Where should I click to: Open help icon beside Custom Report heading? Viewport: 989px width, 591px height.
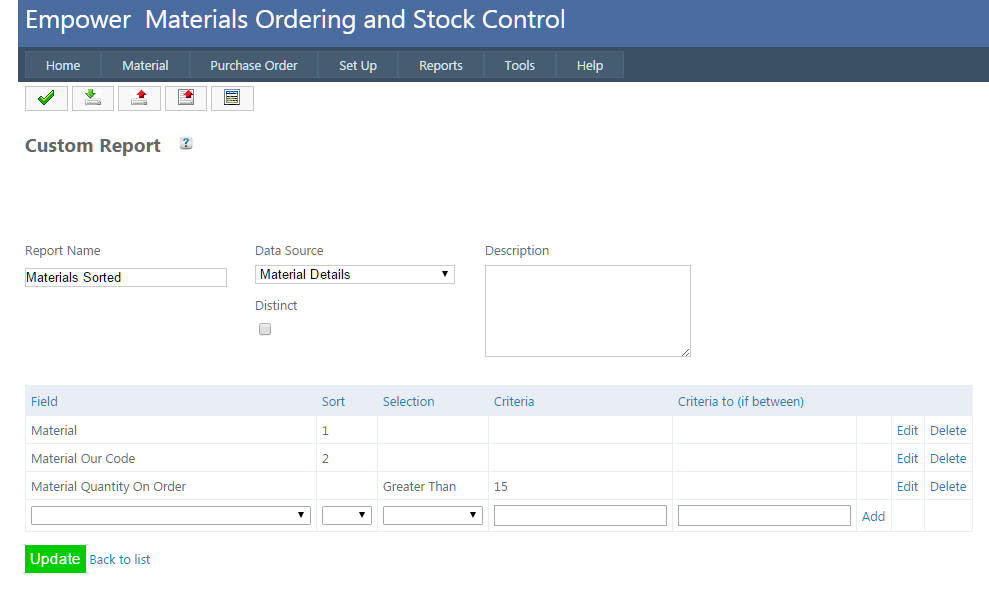tap(186, 144)
